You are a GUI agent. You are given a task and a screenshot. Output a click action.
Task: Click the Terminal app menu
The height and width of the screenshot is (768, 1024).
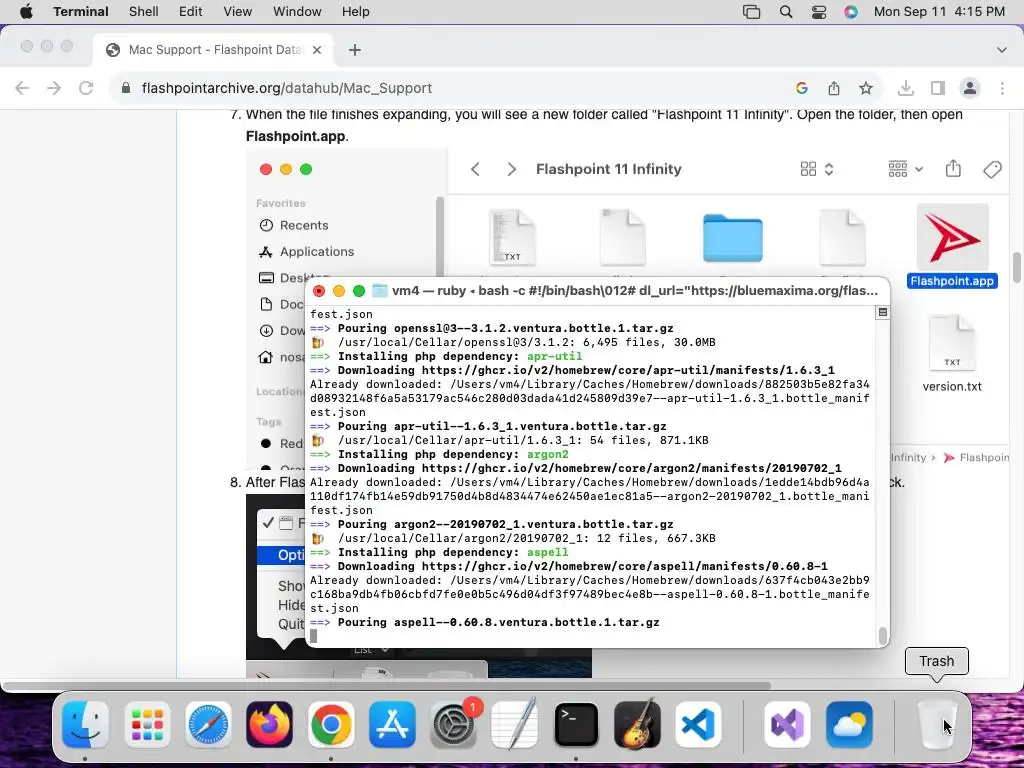81,12
